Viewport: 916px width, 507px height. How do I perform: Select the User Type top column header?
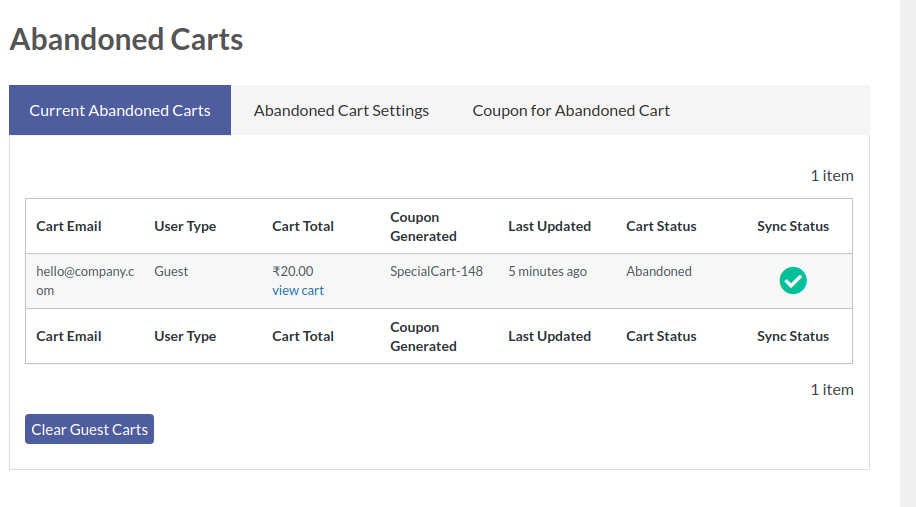[x=185, y=226]
